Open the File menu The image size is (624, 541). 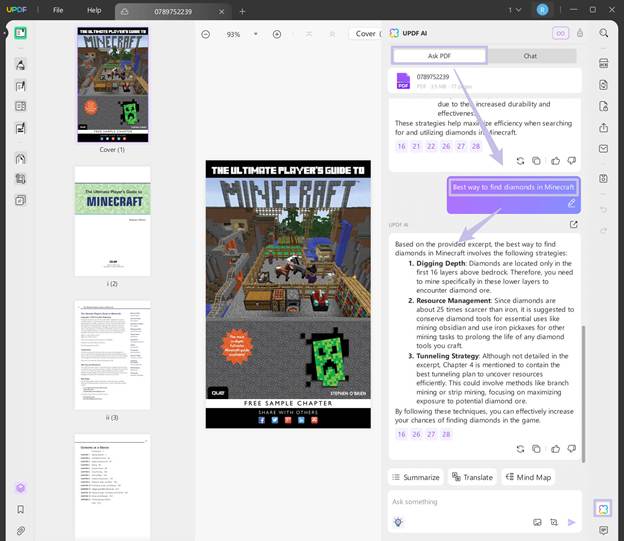(58, 10)
